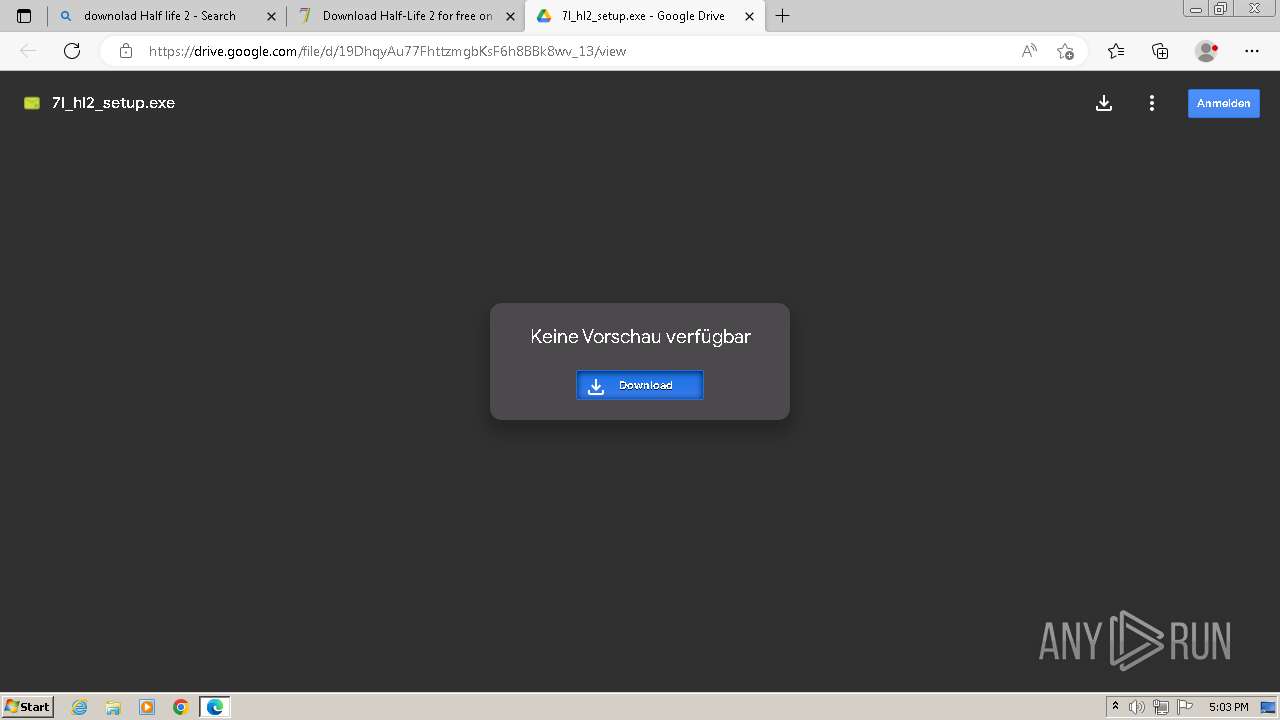Open Edge settings and more menu
The width and height of the screenshot is (1280, 720).
tap(1252, 51)
